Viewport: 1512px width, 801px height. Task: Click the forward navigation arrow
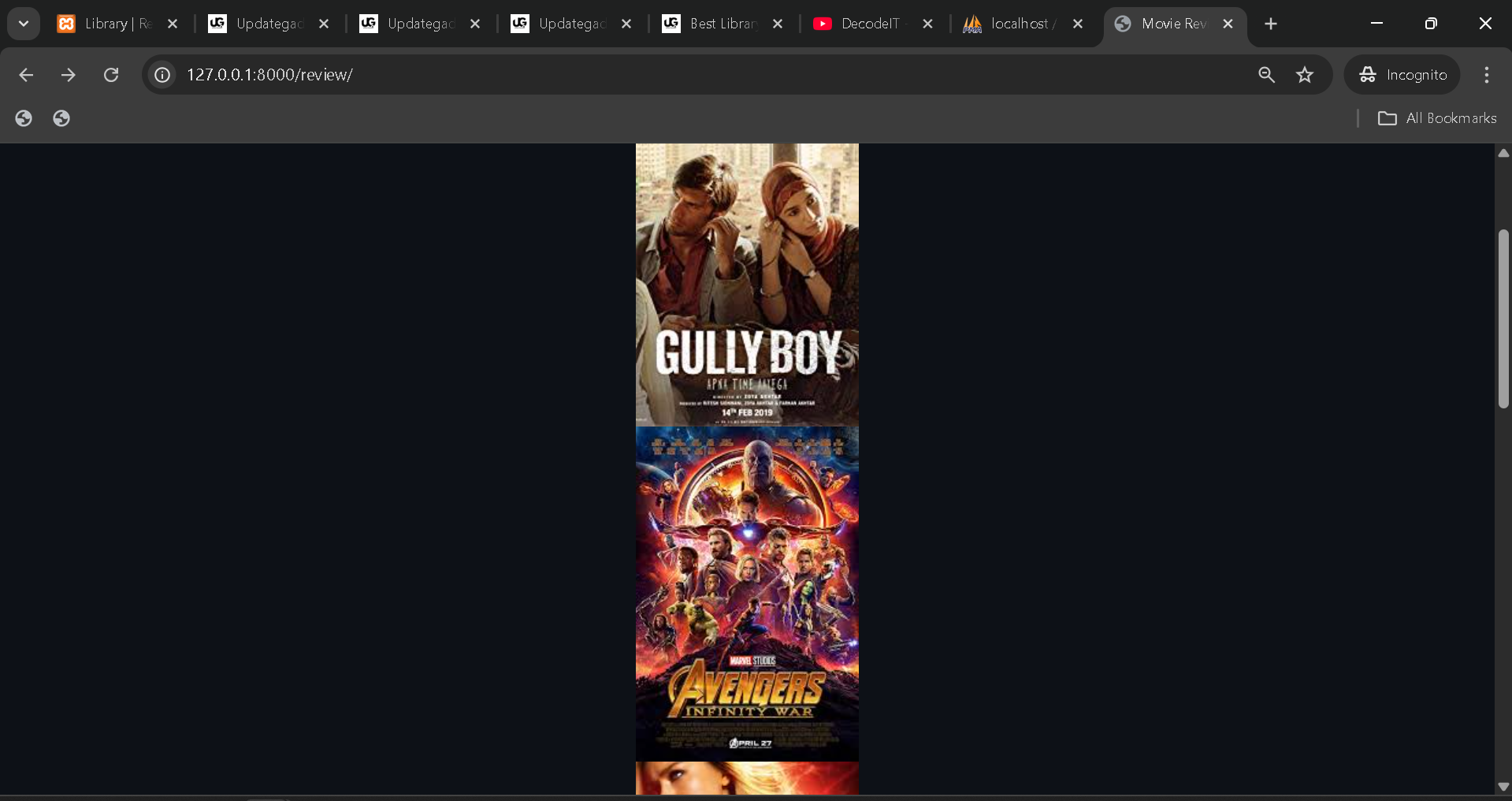pyautogui.click(x=69, y=75)
